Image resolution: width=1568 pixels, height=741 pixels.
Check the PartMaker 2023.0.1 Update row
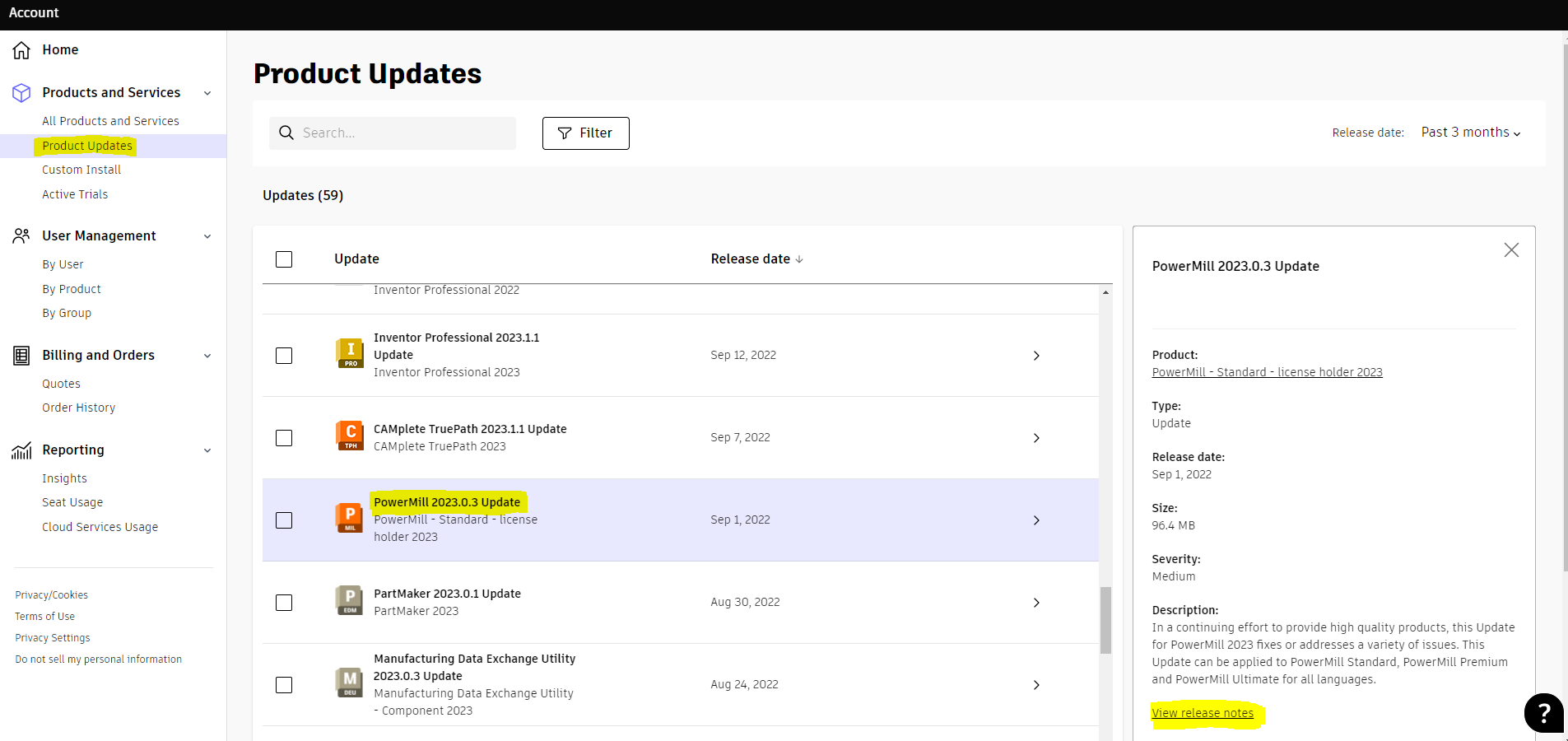click(284, 603)
